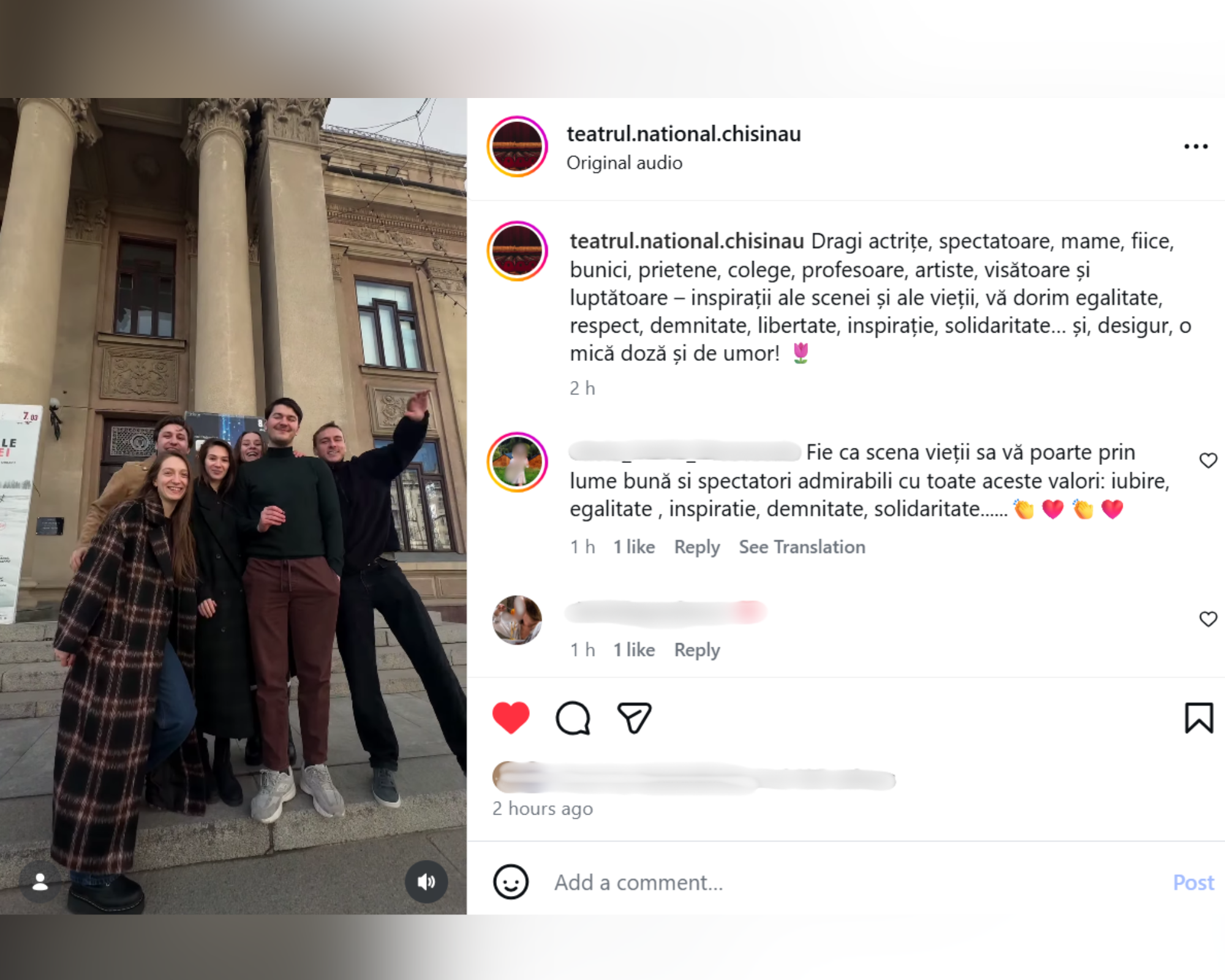The height and width of the screenshot is (980, 1225).
Task: Mute the reel audio speaker button
Action: [x=426, y=881]
